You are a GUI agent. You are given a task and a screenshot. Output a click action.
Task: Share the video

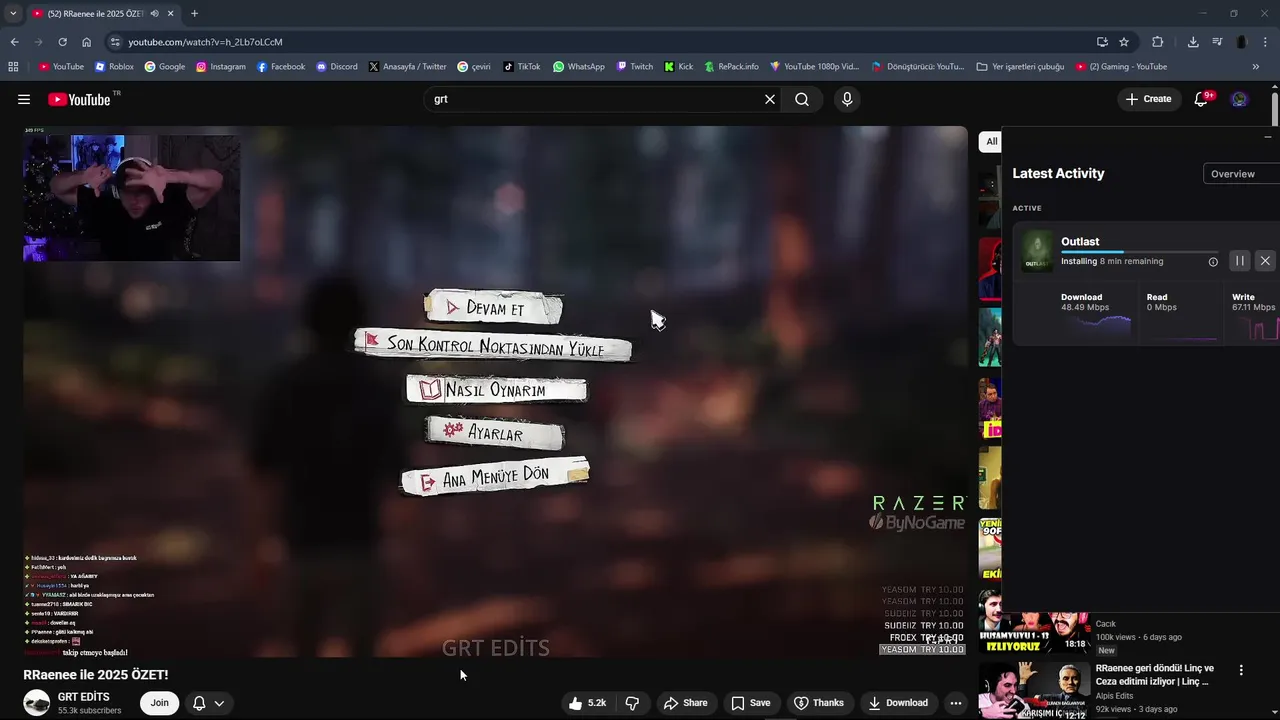(x=685, y=703)
